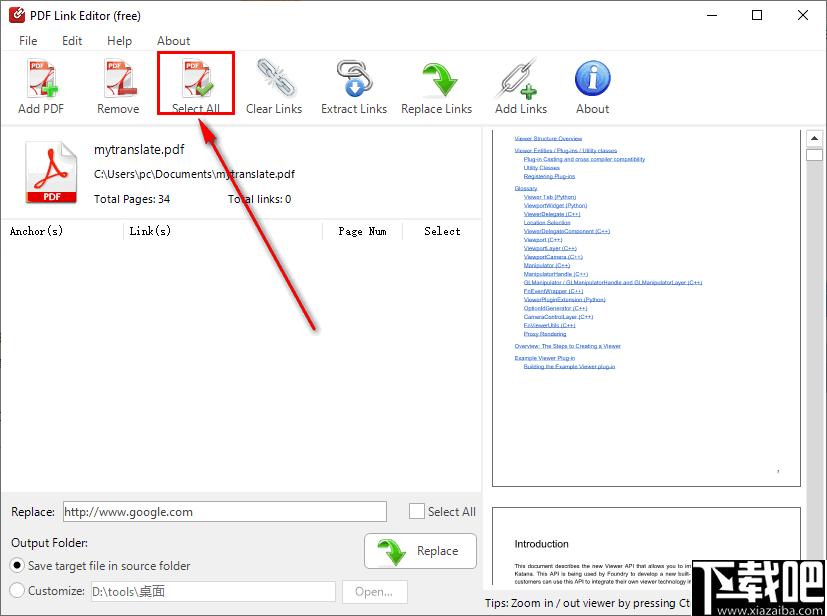Click the preview scrollbar up arrow
Image resolution: width=827 pixels, height=616 pixels.
(814, 139)
